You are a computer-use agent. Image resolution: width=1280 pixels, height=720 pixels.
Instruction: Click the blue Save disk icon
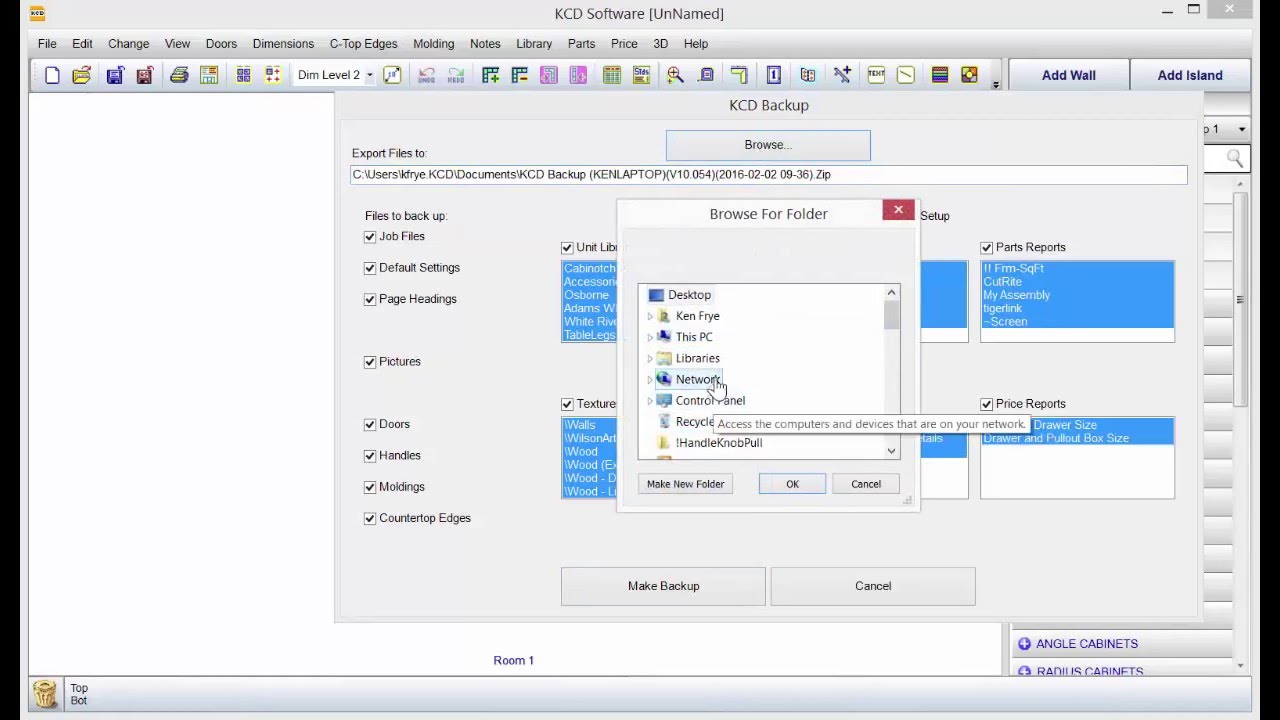pos(115,75)
